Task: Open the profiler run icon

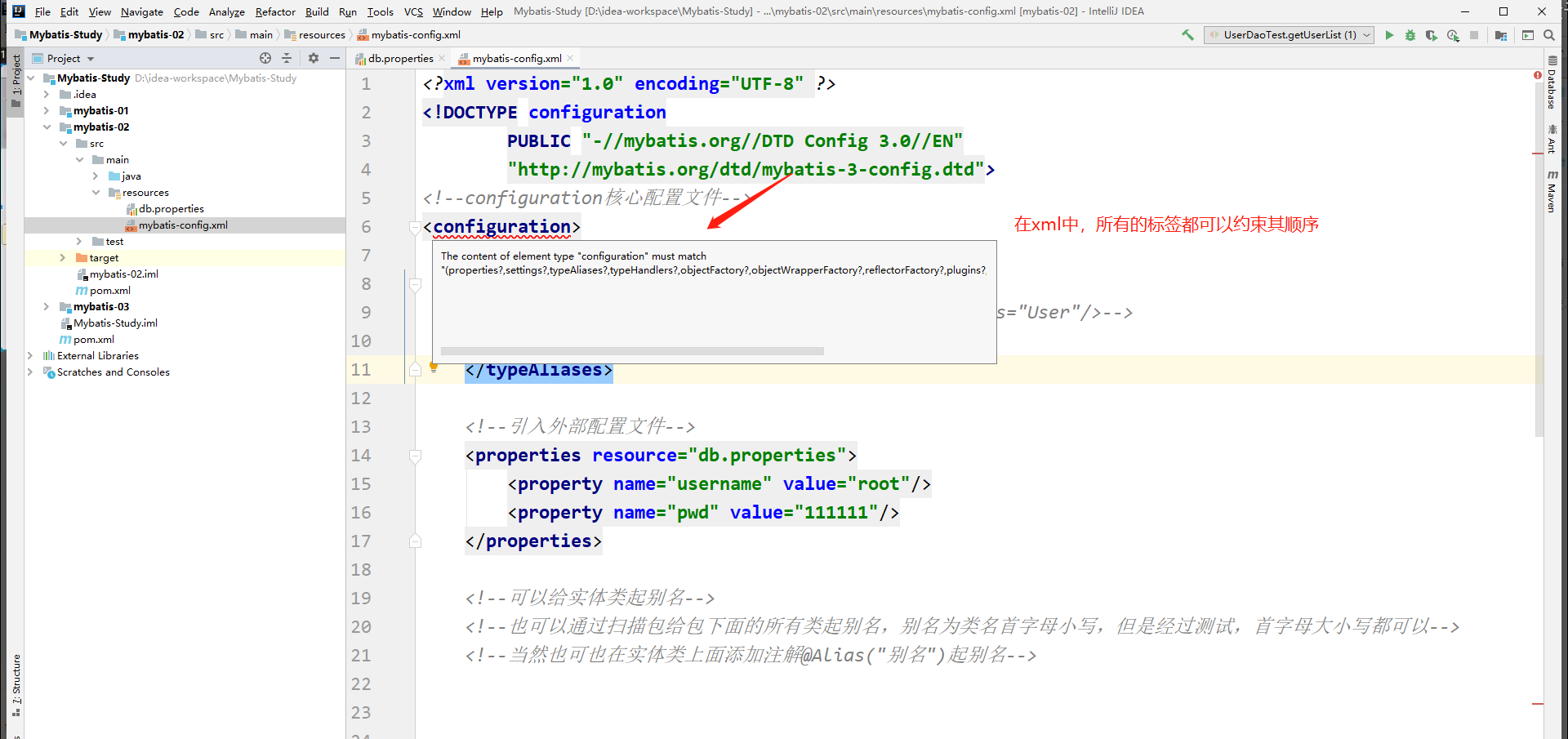Action: pos(1453,35)
